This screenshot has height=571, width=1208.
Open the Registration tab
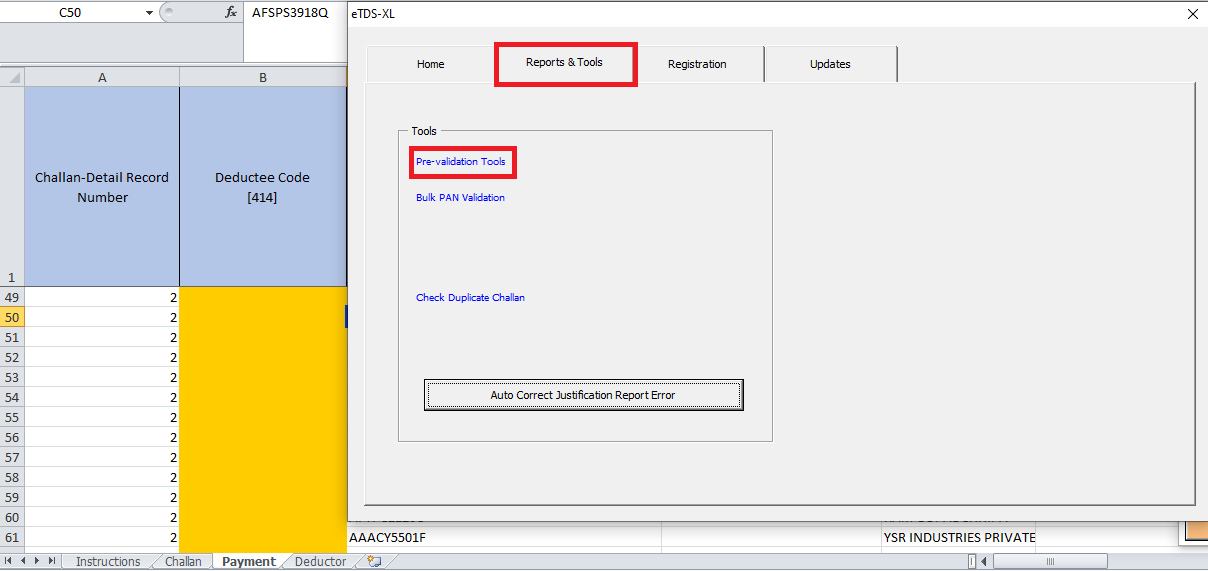[697, 64]
